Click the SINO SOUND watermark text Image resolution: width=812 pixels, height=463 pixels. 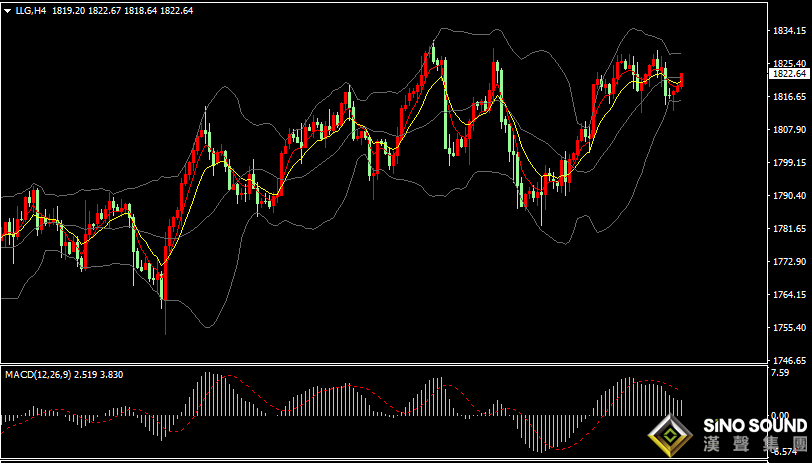[x=755, y=426]
